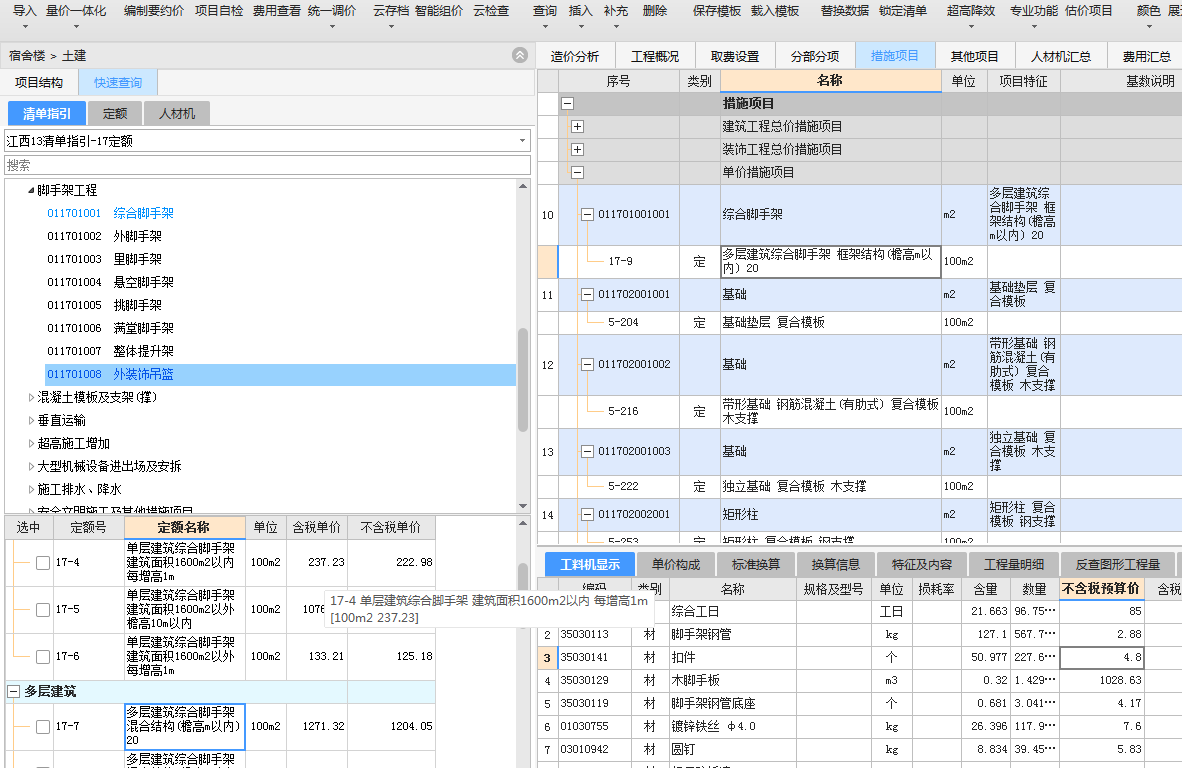Expand the 超高施工增加 tree node
1182x768 pixels.
coord(31,443)
